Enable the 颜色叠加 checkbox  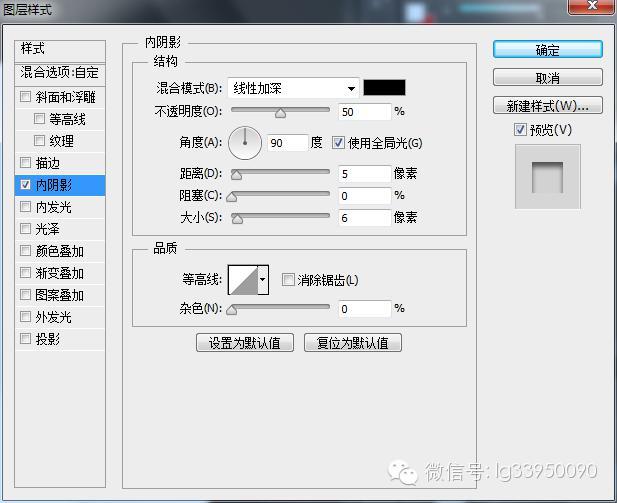point(26,251)
